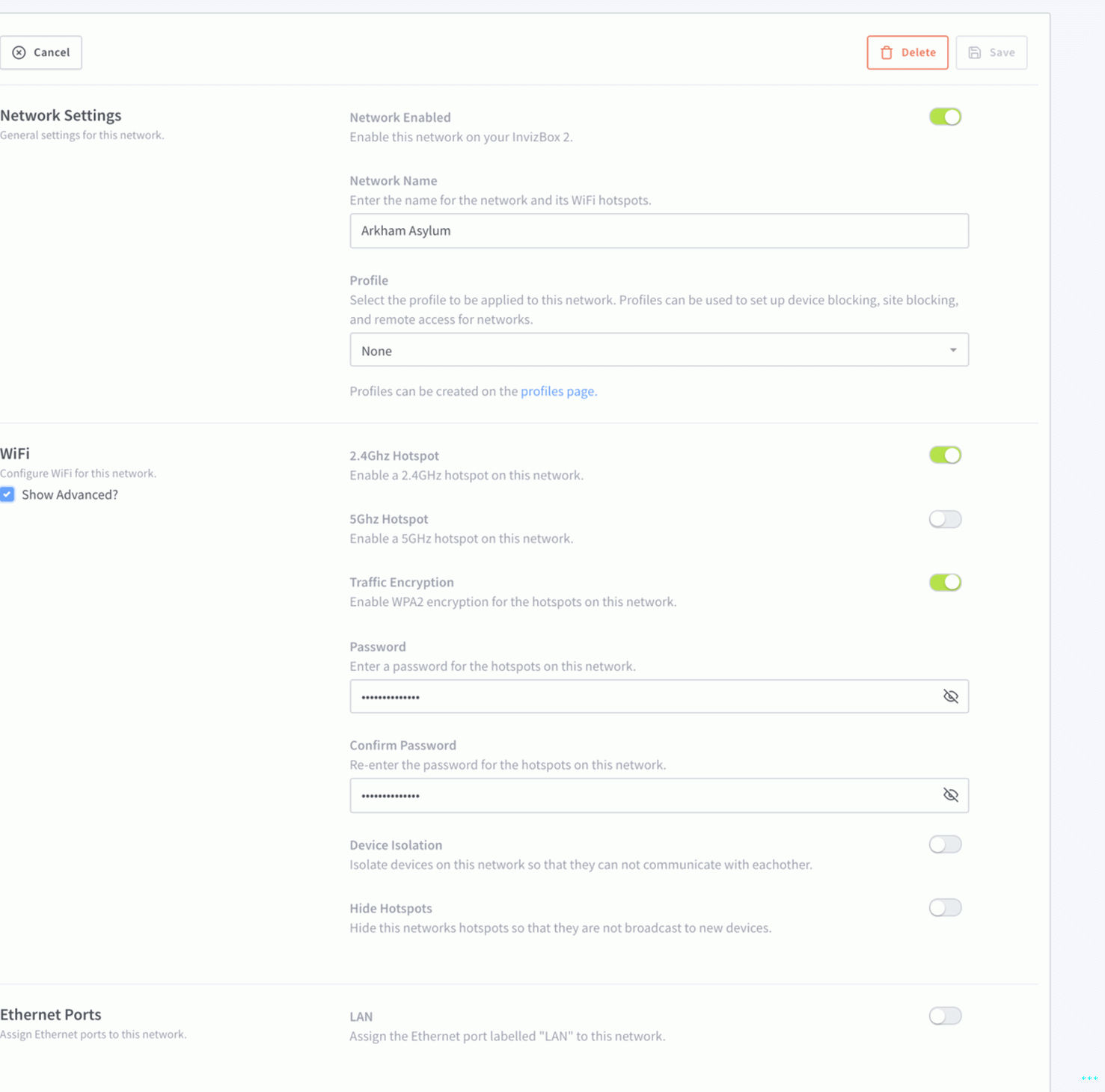The width and height of the screenshot is (1105, 1092).
Task: Click the Save button
Action: coord(991,52)
